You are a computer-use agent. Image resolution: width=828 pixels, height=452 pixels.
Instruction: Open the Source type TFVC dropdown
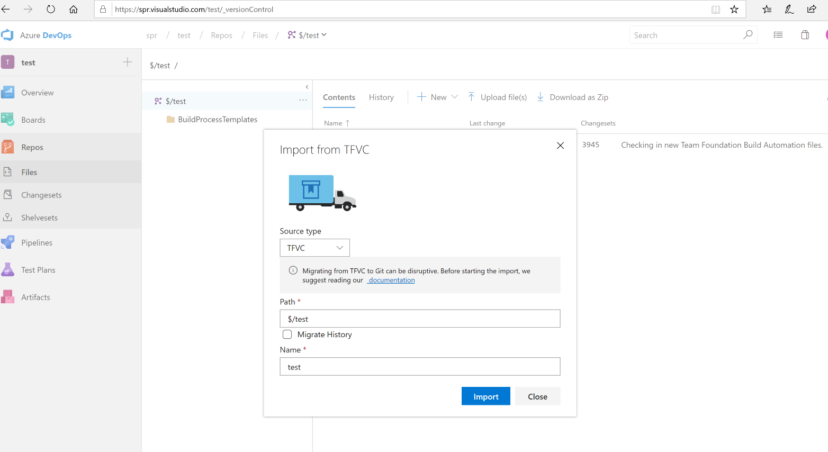click(x=314, y=247)
